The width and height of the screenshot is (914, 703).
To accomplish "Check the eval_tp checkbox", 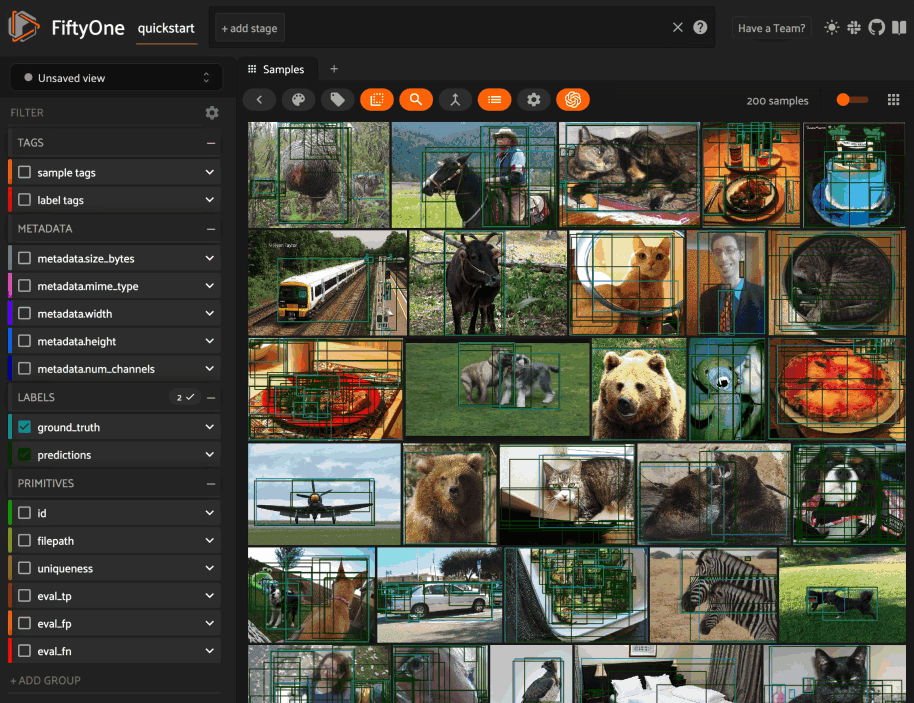I will pyautogui.click(x=24, y=596).
